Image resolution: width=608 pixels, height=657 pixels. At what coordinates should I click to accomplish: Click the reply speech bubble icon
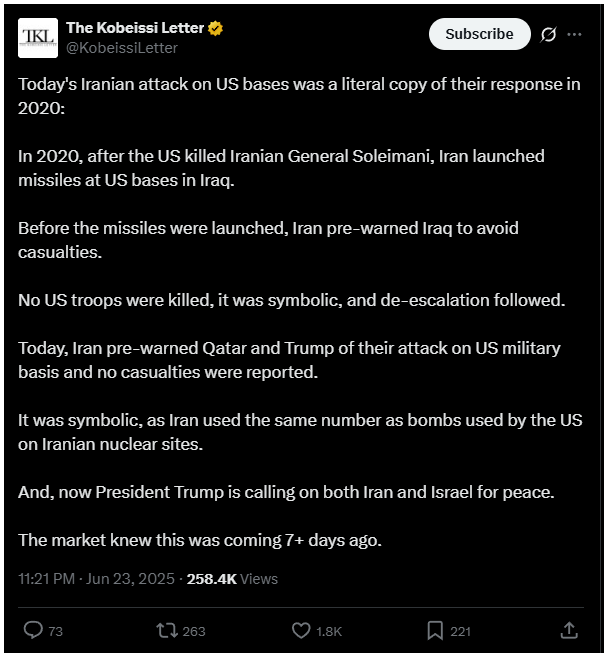pos(33,630)
